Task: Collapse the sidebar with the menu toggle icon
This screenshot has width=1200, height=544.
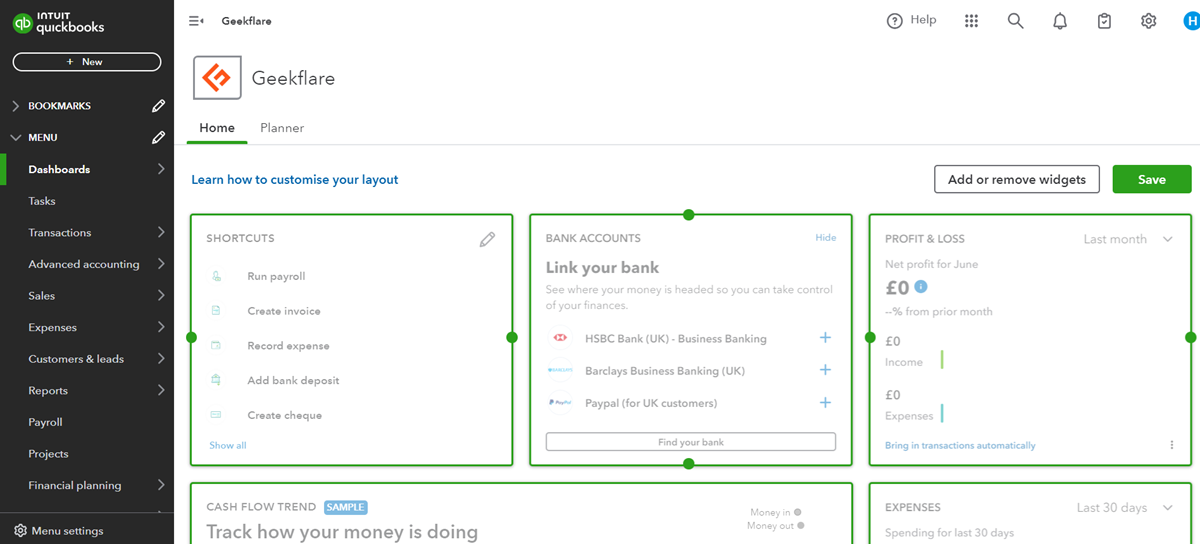Action: coord(196,21)
